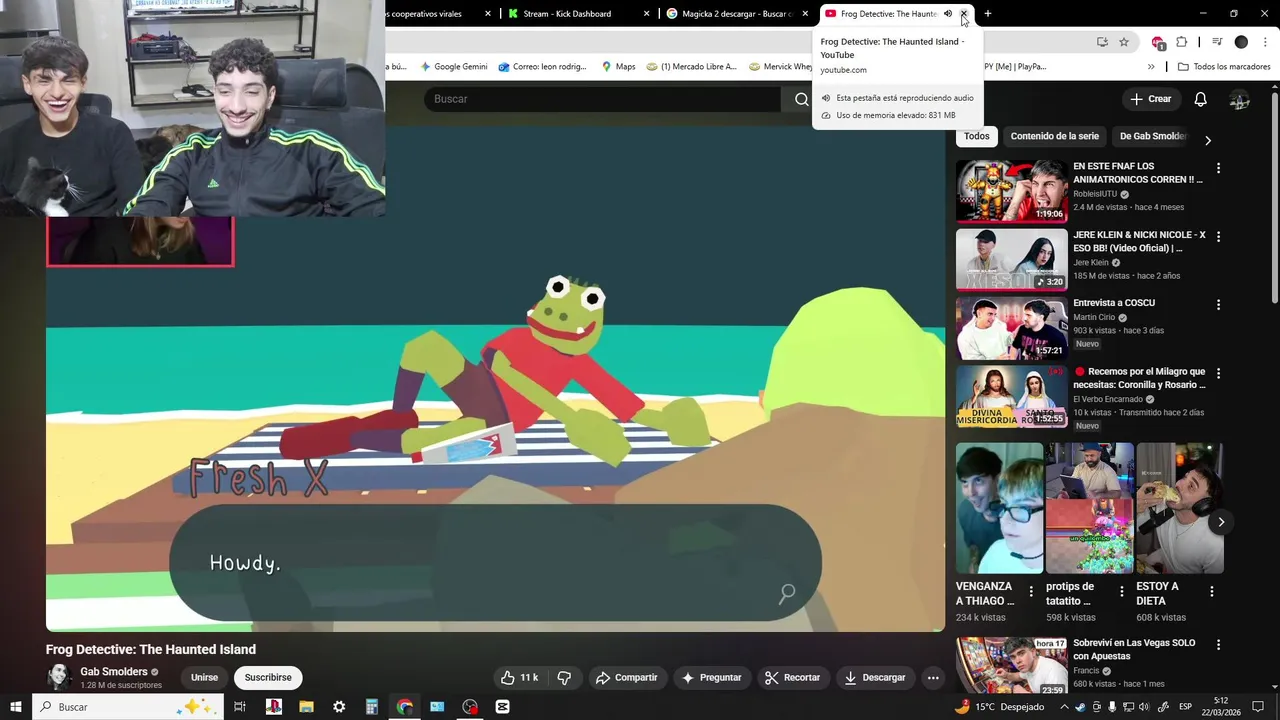Viewport: 1280px width, 720px height.
Task: Open options for protips de tatatito short
Action: 1121,592
